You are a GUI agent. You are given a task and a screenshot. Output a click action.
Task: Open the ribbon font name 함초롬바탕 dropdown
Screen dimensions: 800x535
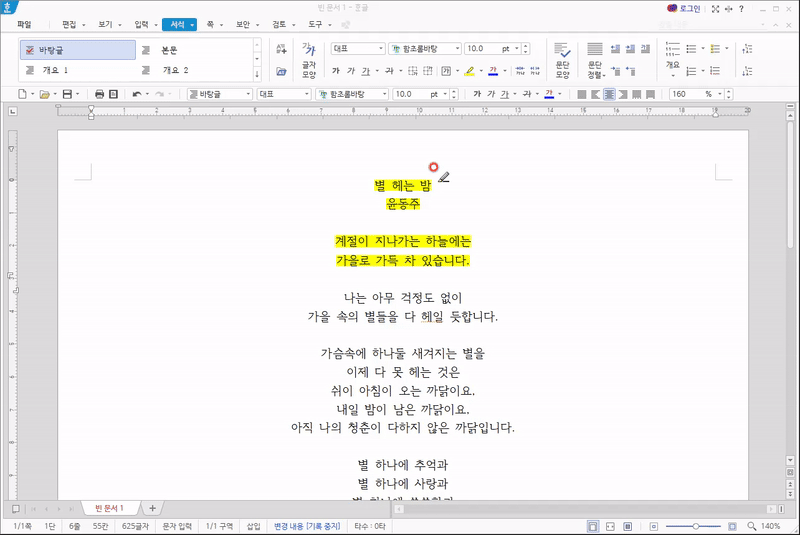coord(457,48)
